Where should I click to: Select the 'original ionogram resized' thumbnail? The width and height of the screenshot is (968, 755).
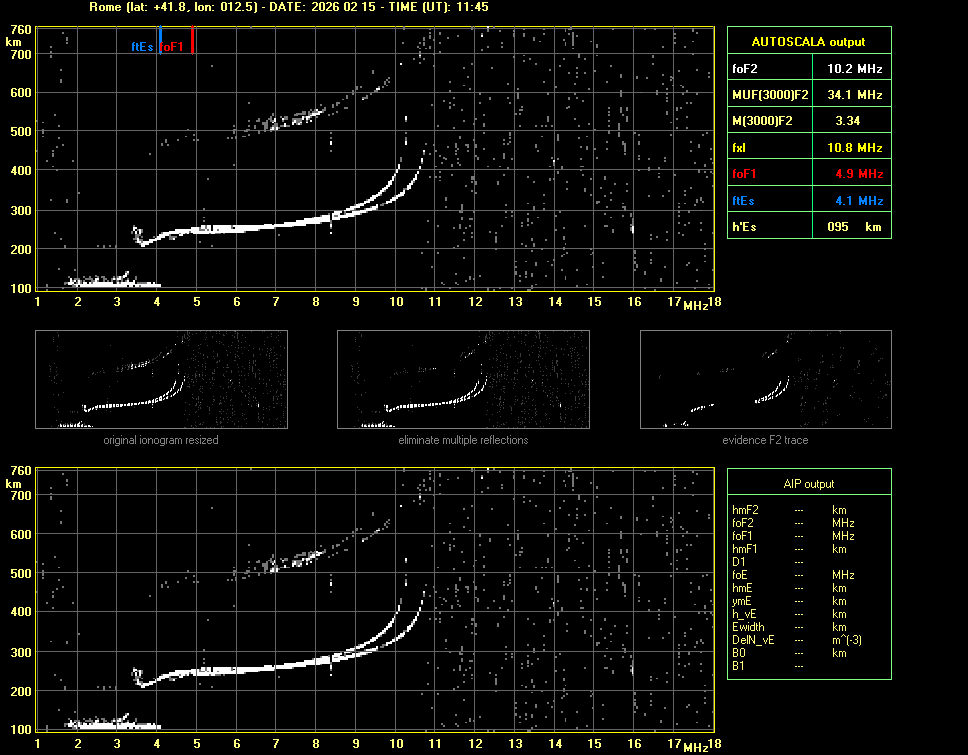click(161, 380)
